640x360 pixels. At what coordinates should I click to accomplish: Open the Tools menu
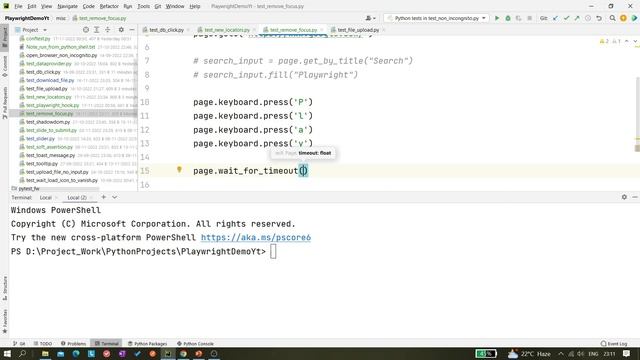[143, 6]
